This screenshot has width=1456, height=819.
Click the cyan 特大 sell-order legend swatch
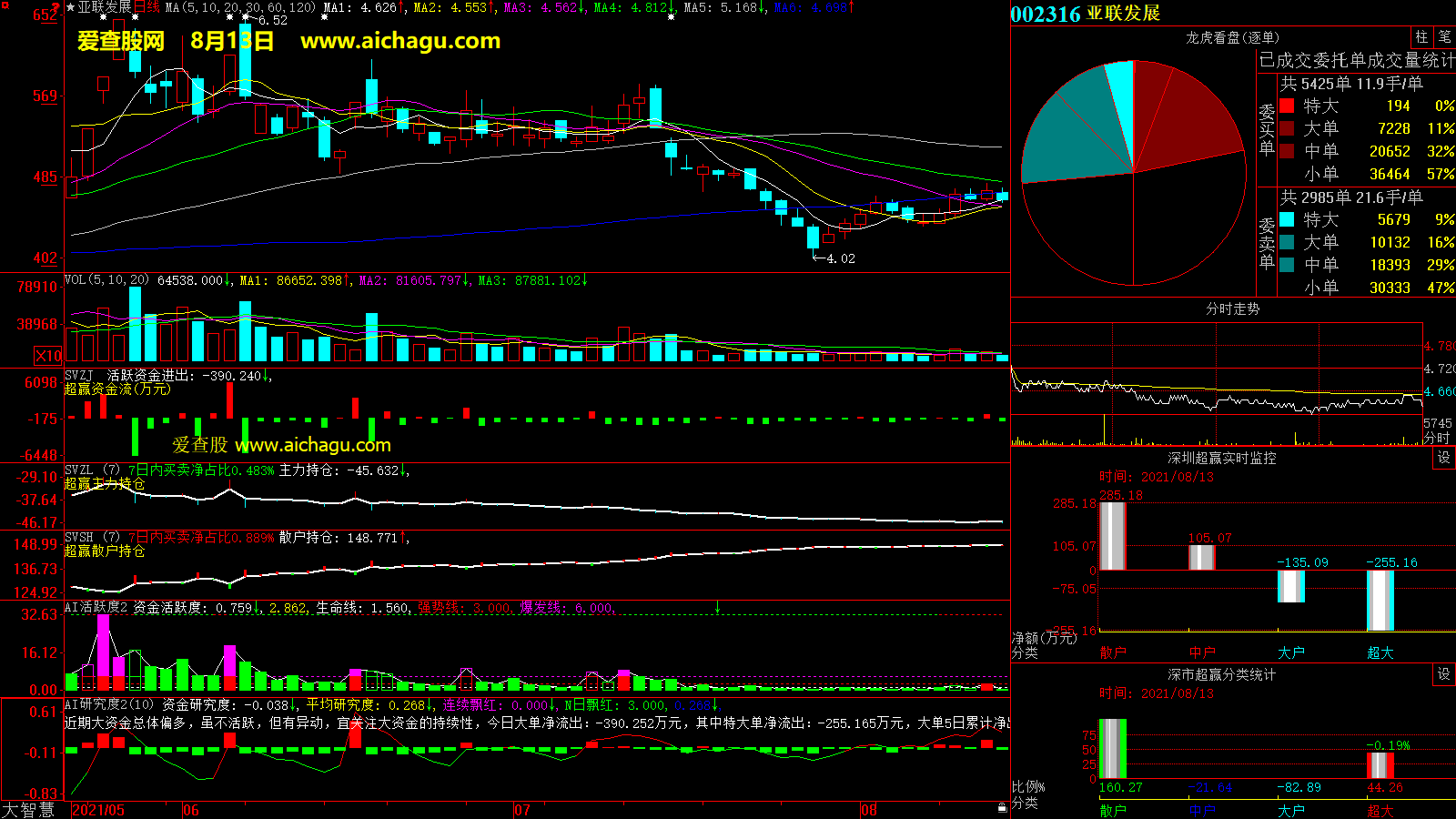tap(1287, 219)
